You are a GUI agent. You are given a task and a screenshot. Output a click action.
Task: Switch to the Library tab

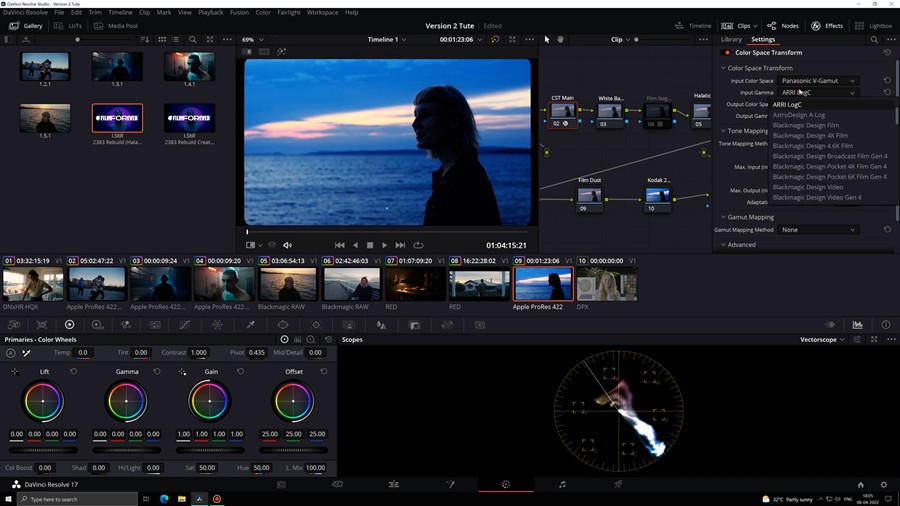coord(731,40)
